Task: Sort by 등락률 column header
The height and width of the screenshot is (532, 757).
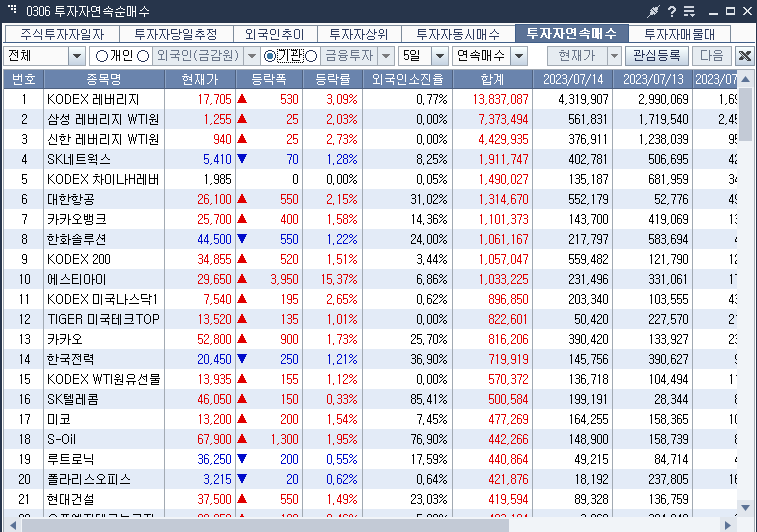Action: tap(333, 79)
